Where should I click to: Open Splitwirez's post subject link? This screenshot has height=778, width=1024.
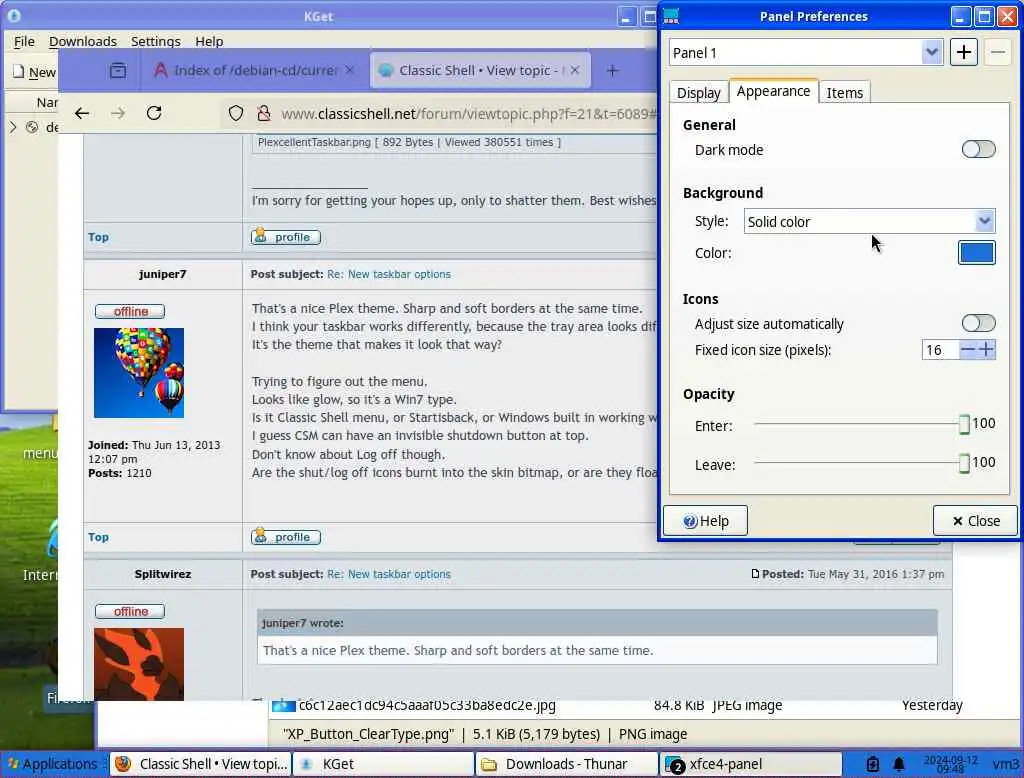[389, 574]
